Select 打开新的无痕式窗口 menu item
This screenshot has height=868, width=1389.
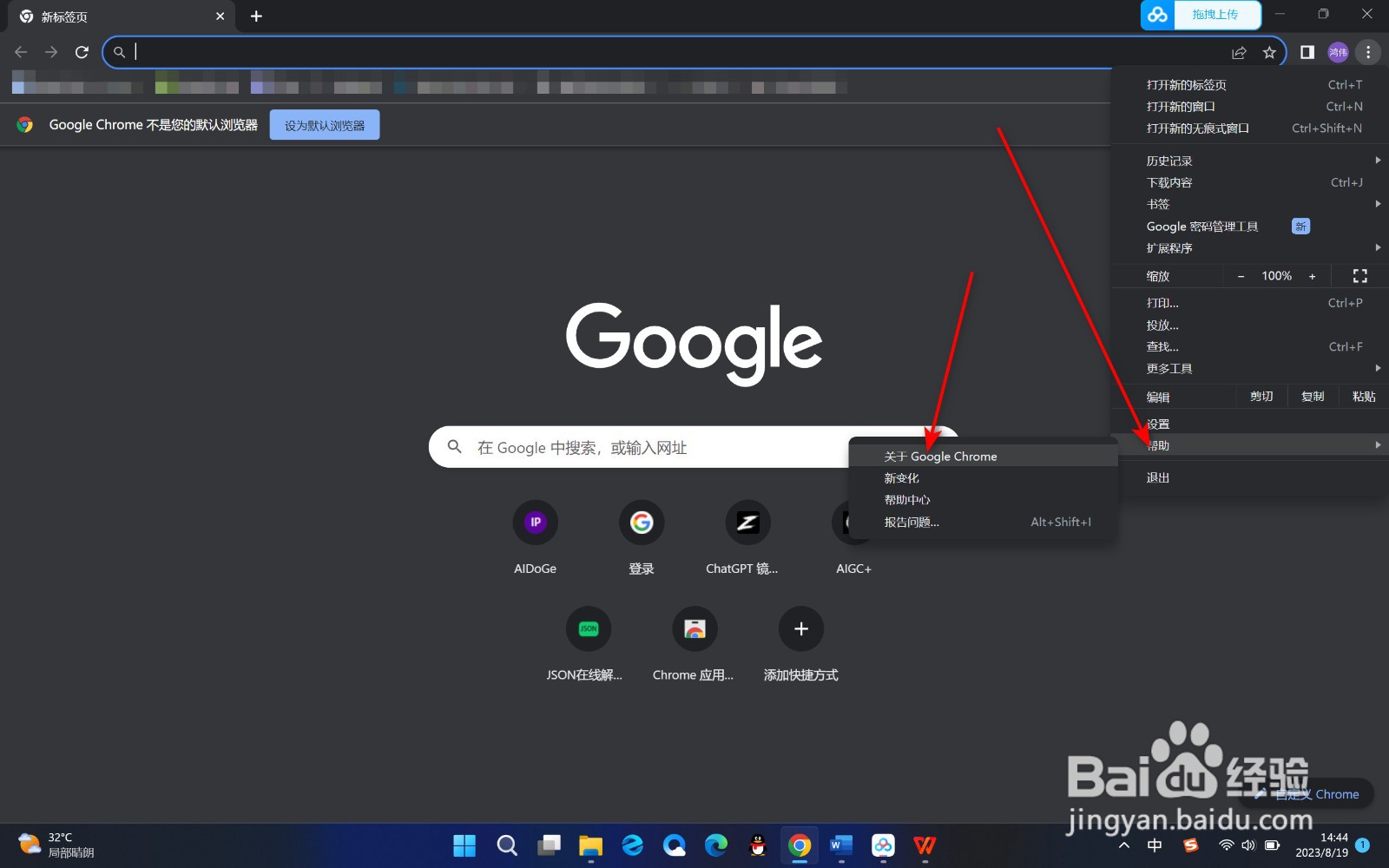click(1250, 128)
